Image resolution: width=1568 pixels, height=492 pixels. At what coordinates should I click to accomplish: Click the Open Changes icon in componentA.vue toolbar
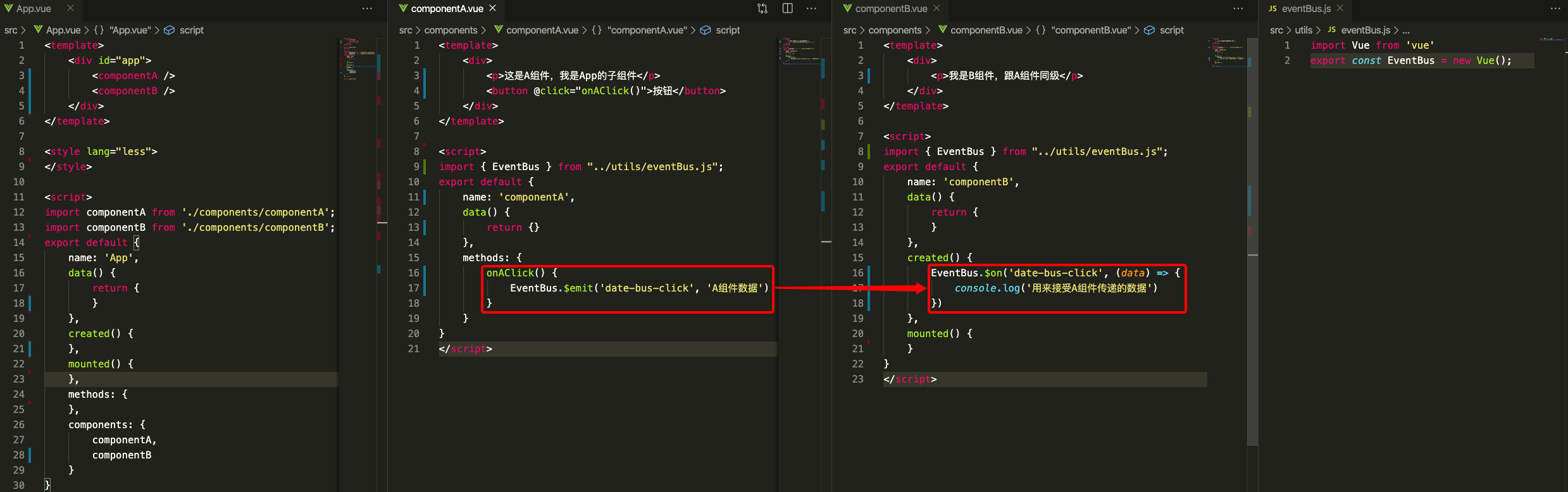[x=762, y=8]
